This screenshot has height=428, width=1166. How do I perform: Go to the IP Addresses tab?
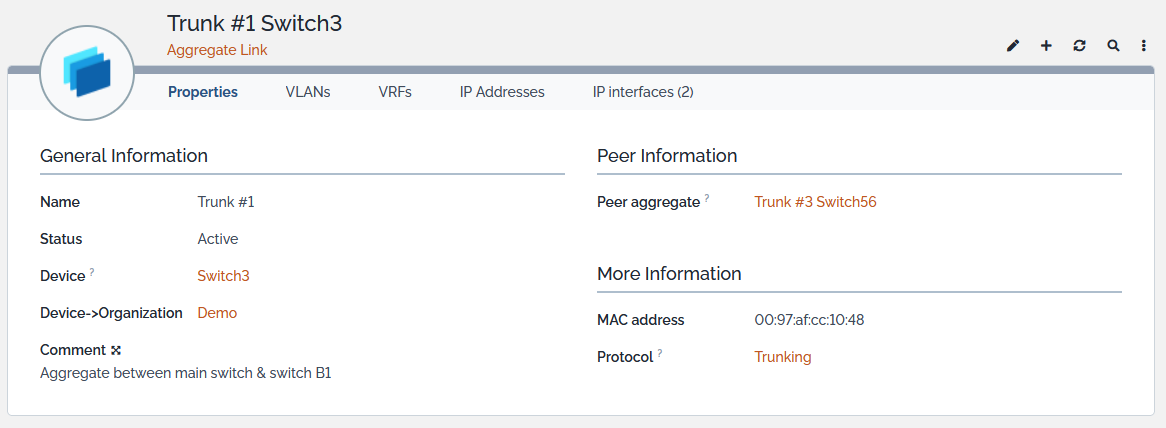pyautogui.click(x=502, y=92)
